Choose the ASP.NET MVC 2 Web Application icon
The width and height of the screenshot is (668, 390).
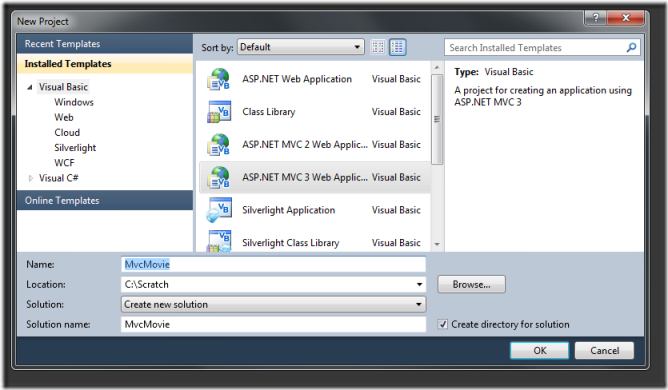(218, 144)
